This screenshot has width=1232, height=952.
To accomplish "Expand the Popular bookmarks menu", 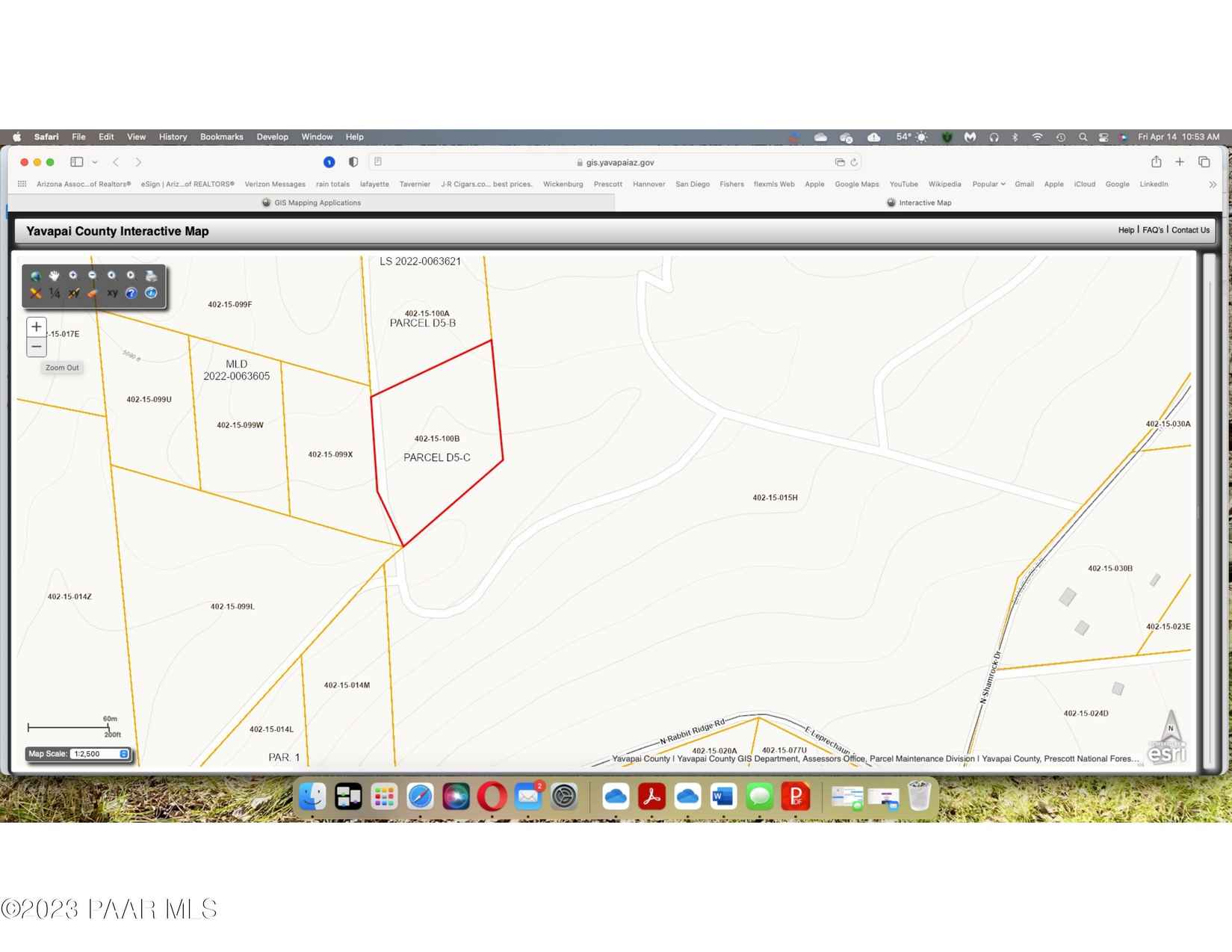I will tap(988, 184).
